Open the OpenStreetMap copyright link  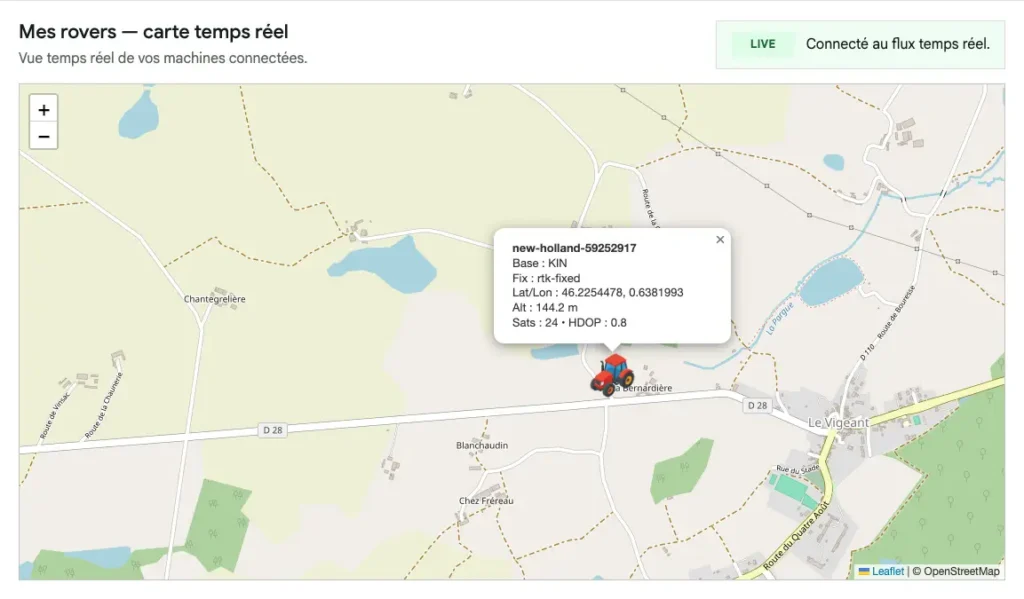point(960,571)
